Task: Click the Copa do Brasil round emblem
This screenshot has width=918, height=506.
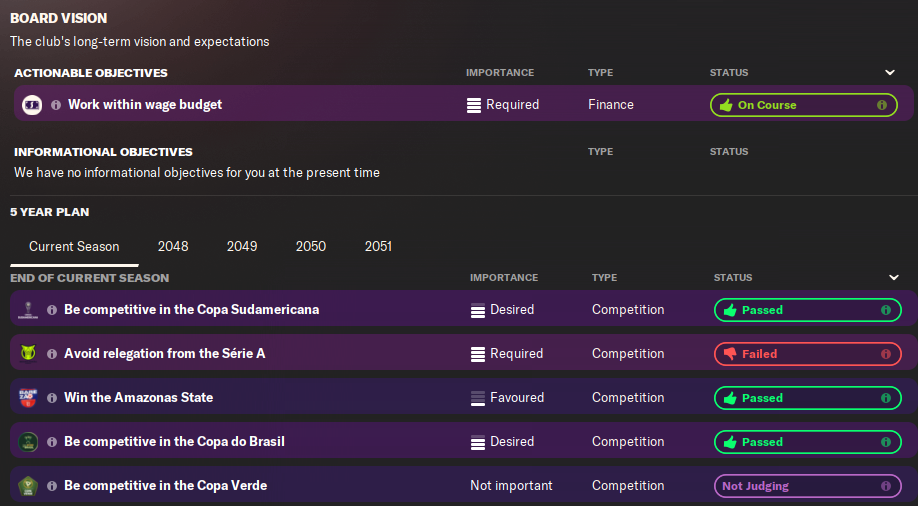Action: pos(28,442)
